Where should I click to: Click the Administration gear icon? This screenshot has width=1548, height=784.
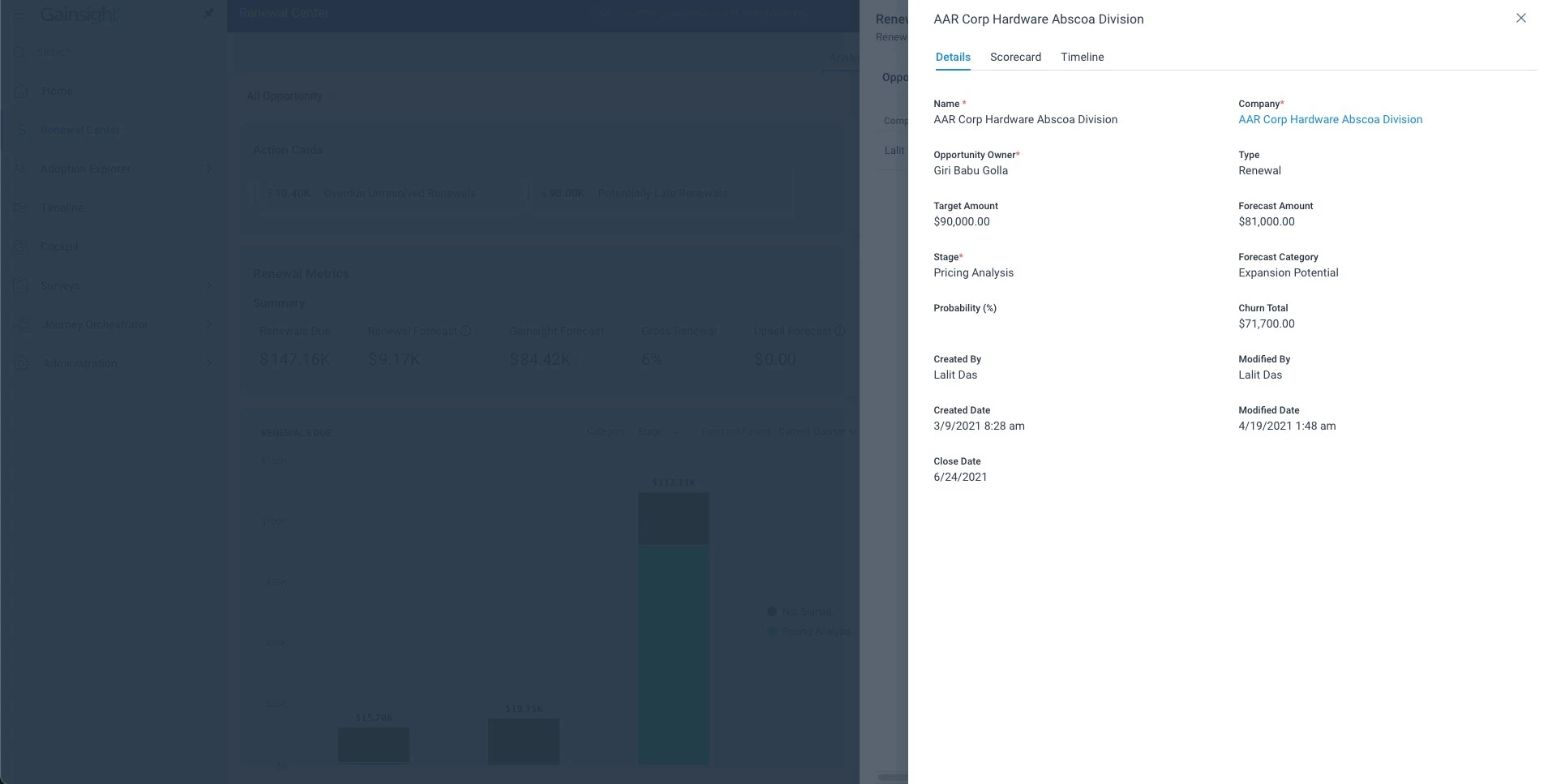(x=21, y=363)
